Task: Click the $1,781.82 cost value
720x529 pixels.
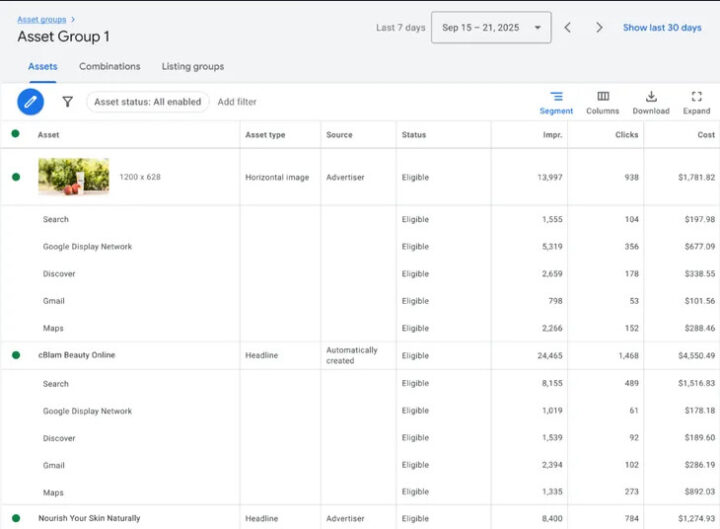Action: point(697,177)
